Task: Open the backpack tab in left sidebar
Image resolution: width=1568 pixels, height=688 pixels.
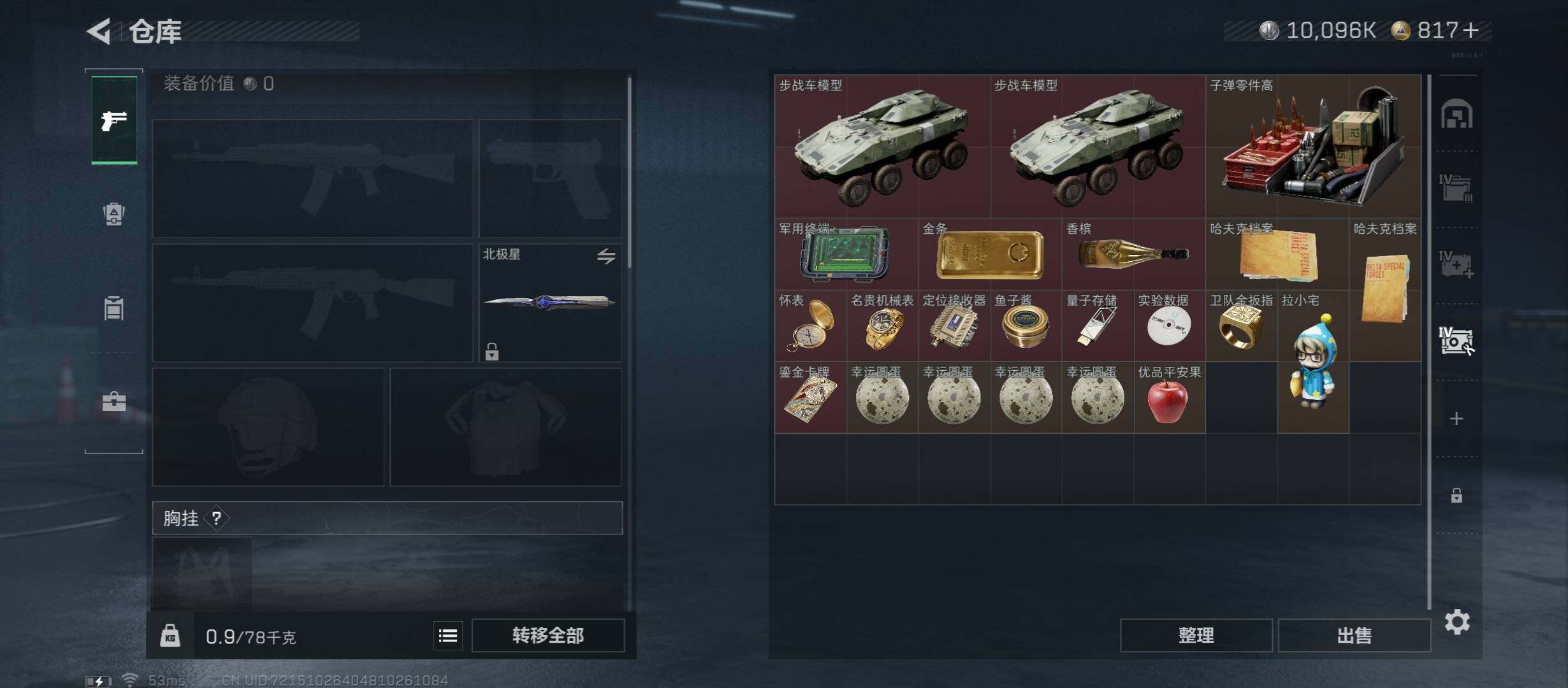Action: 114,213
